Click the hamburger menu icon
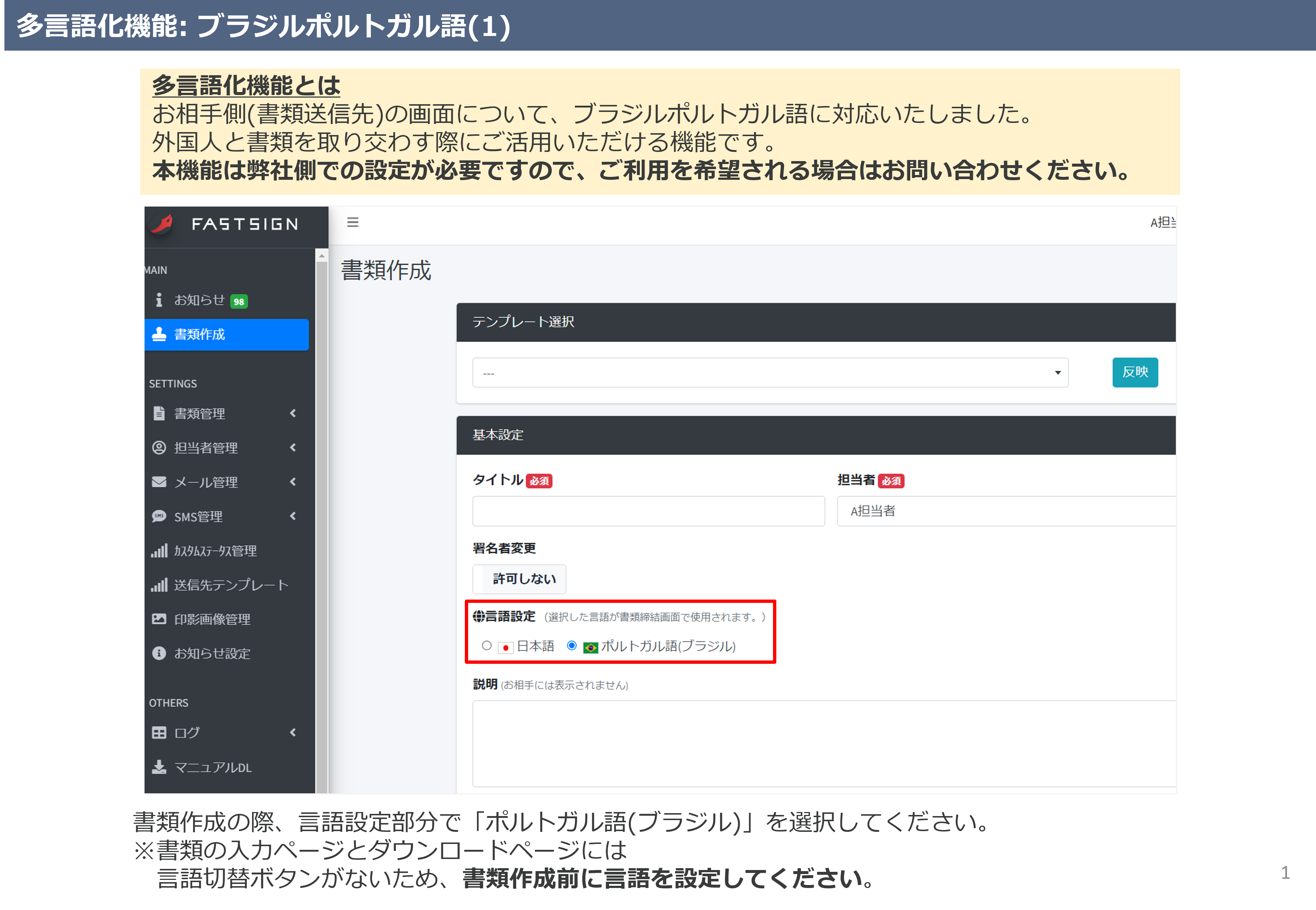 click(353, 222)
